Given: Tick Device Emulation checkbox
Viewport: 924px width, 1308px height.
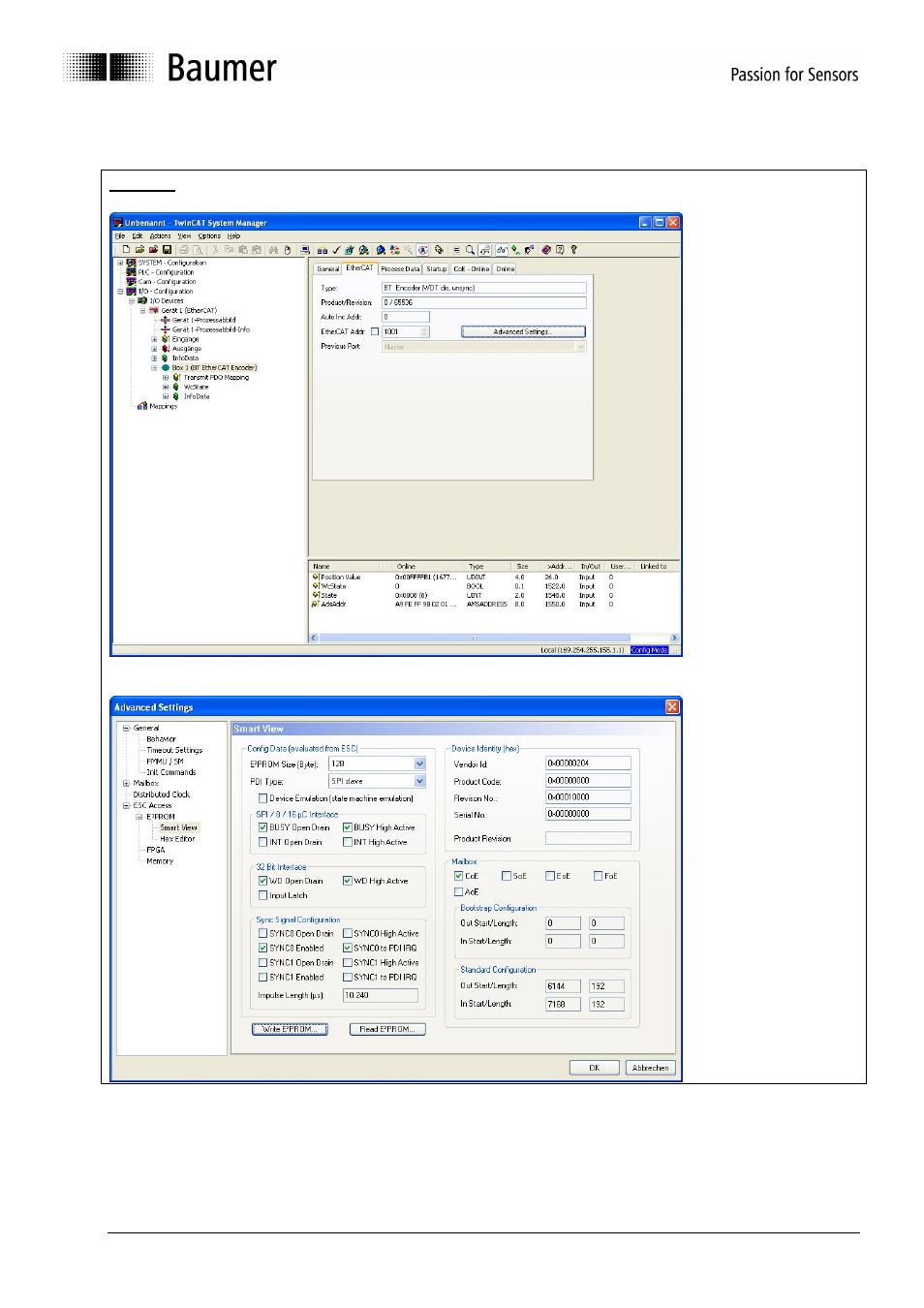Looking at the screenshot, I should (x=262, y=798).
